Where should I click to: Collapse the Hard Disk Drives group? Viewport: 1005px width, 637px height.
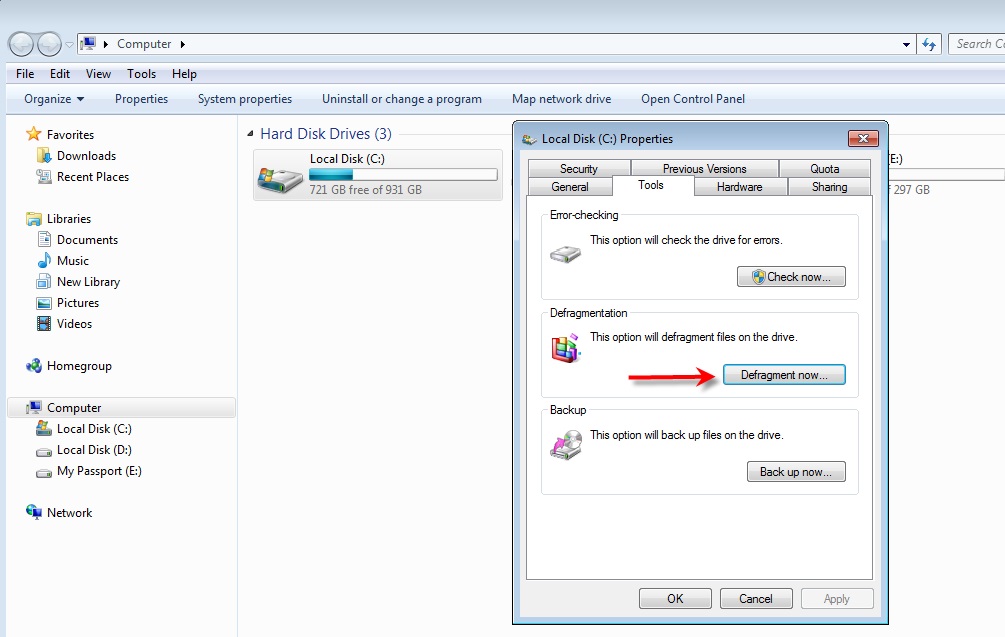click(250, 134)
